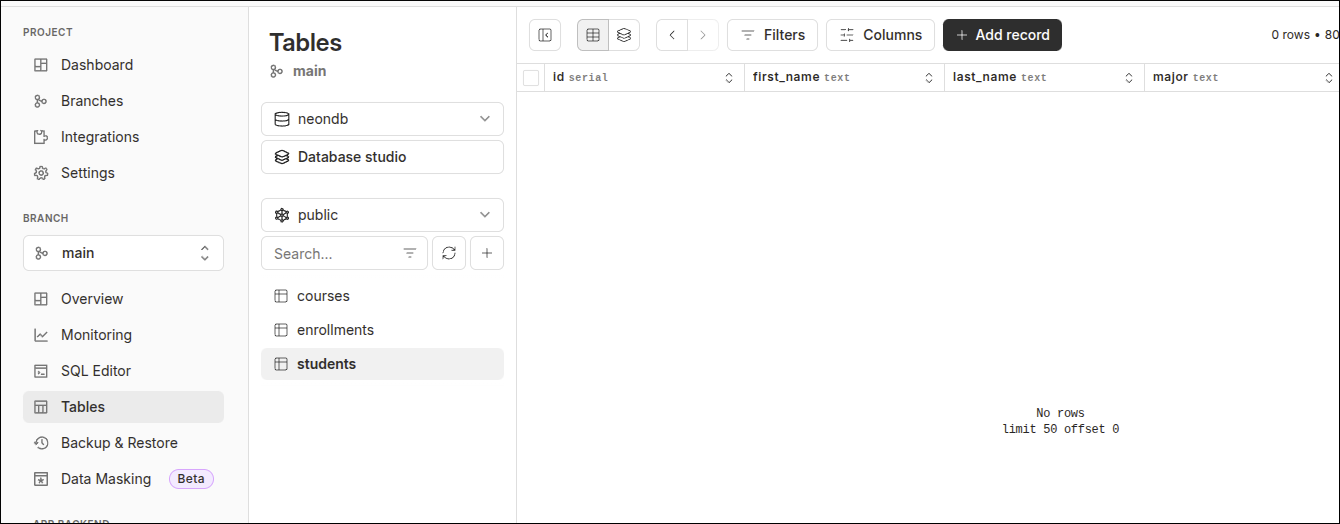Switch to stacked layers view

pyautogui.click(x=624, y=35)
